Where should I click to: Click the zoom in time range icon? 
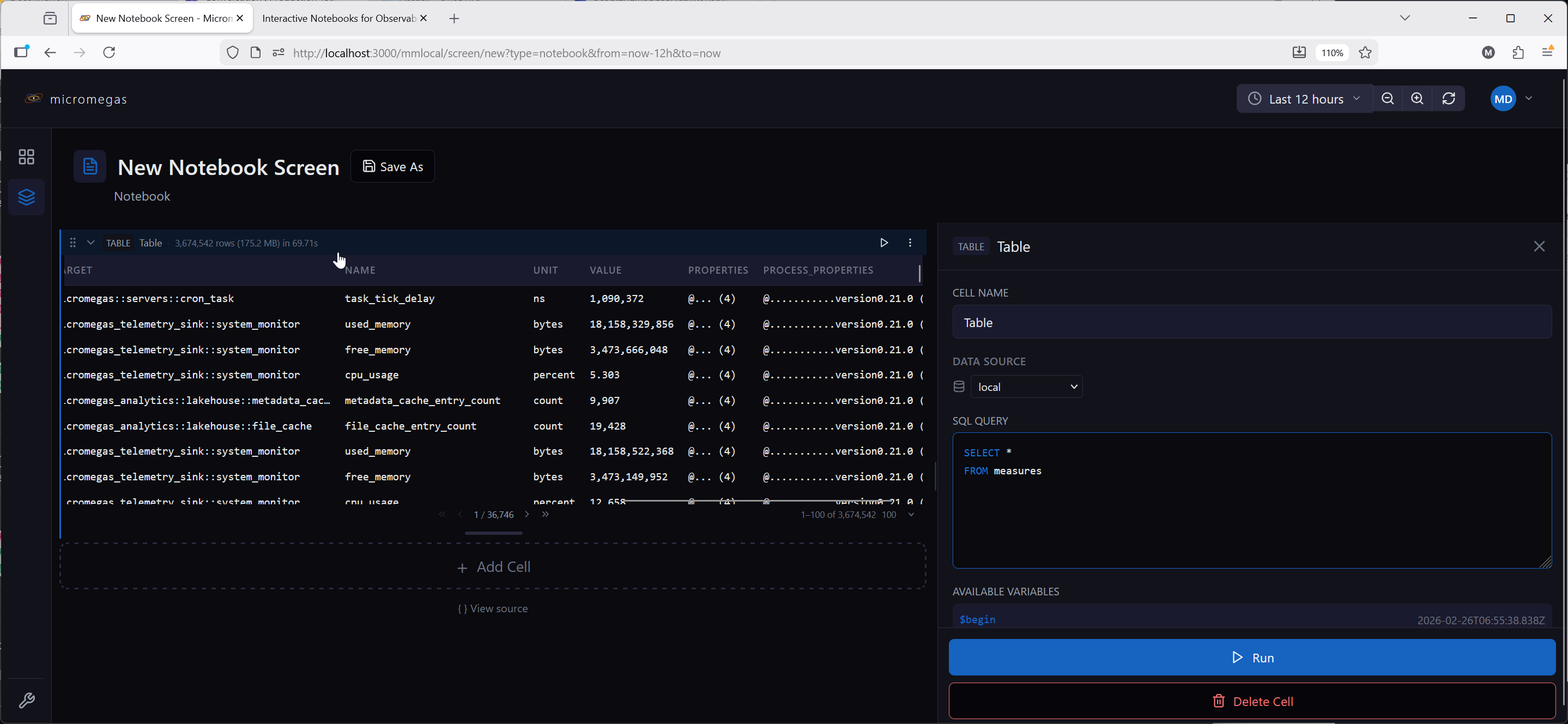[x=1417, y=99]
